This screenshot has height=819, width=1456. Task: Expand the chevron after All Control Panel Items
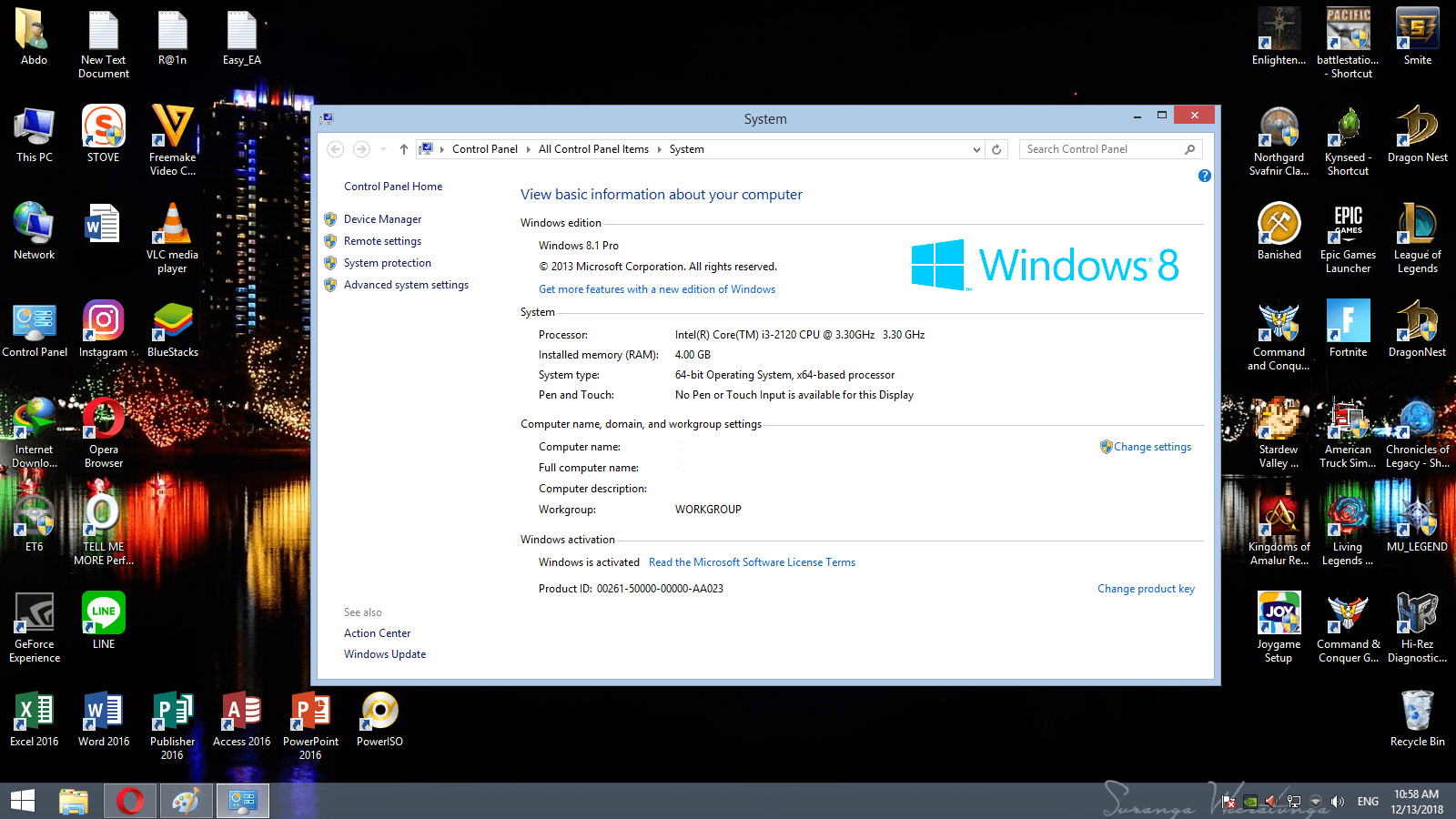659,149
